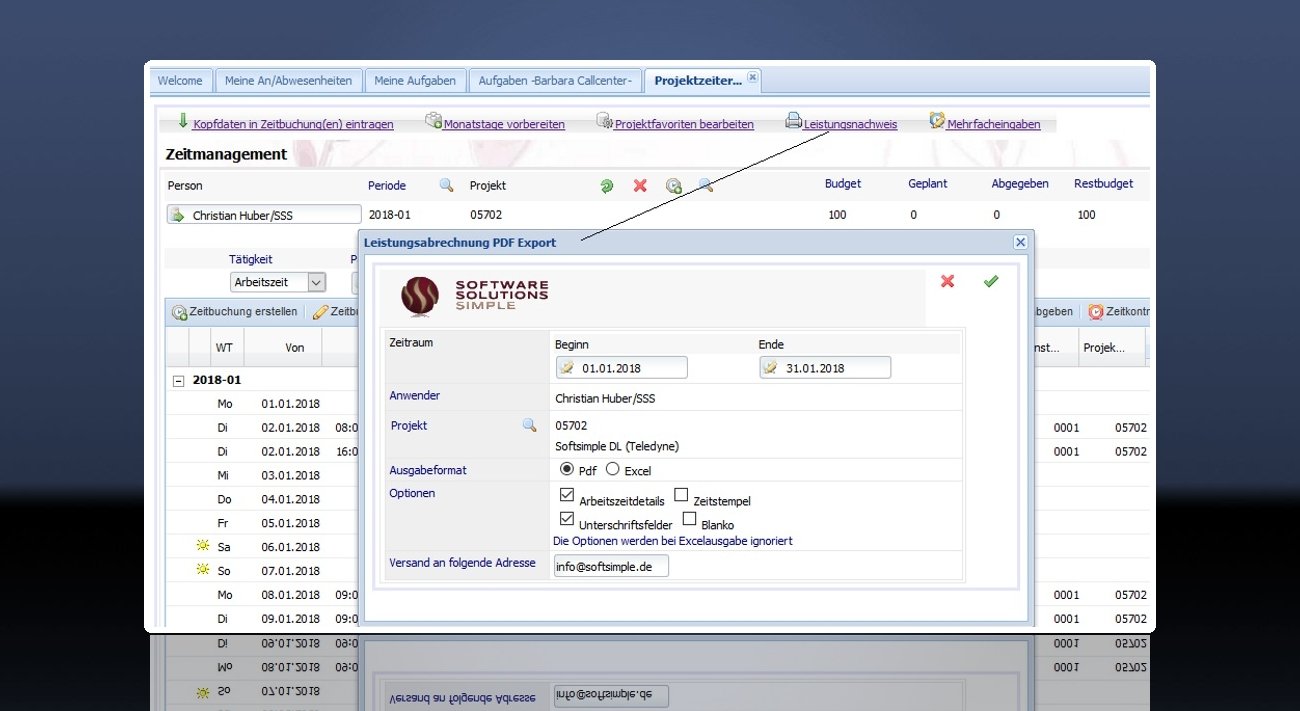Viewport: 1300px width, 711px height.
Task: Click the sun icon on the So row
Action: coord(203,569)
